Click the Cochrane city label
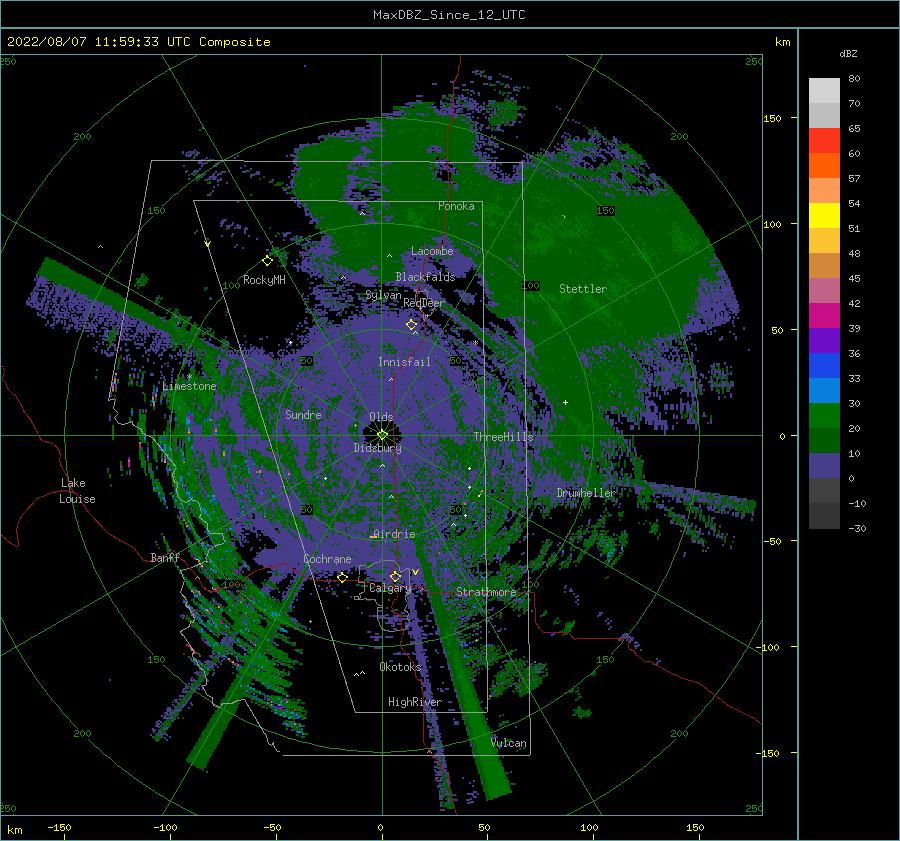Viewport: 900px width, 841px height. (327, 559)
